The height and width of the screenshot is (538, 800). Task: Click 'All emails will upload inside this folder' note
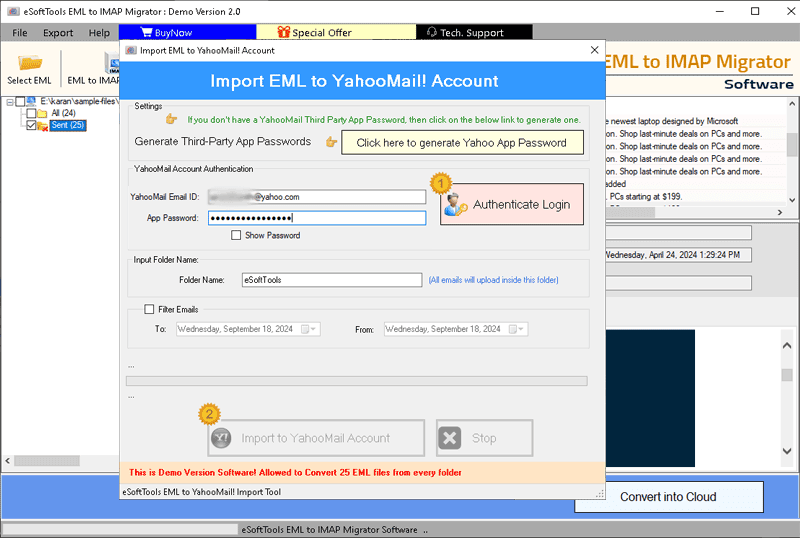tap(493, 280)
